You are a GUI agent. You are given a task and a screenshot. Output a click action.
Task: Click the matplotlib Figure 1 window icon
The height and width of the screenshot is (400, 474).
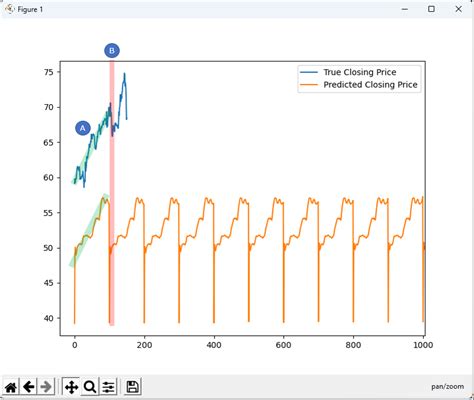click(x=9, y=9)
